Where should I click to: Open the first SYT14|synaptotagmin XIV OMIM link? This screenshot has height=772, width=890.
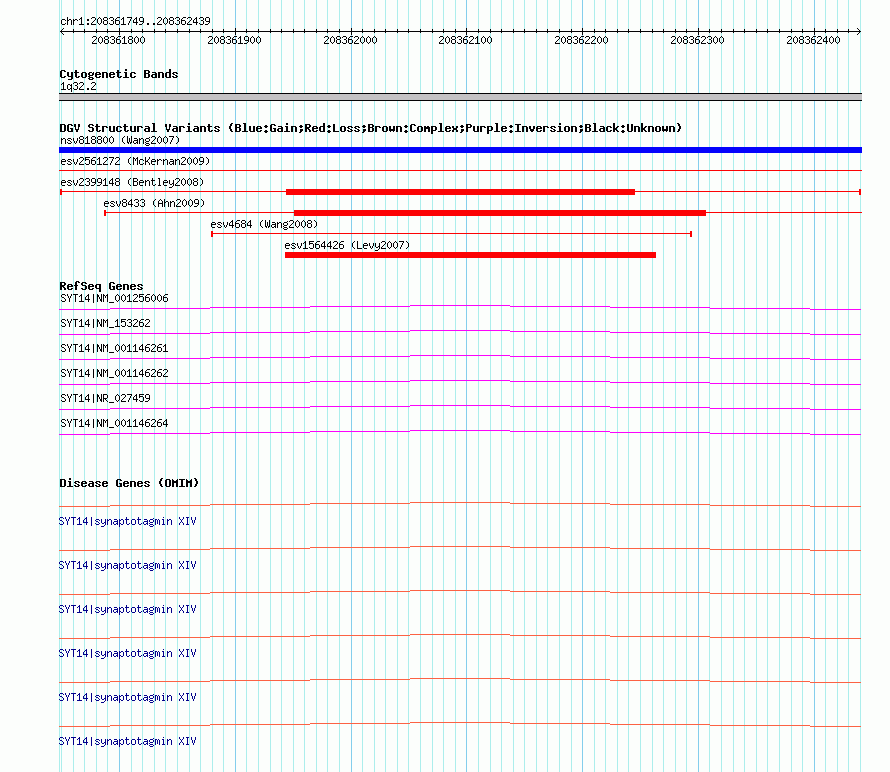coord(127,522)
